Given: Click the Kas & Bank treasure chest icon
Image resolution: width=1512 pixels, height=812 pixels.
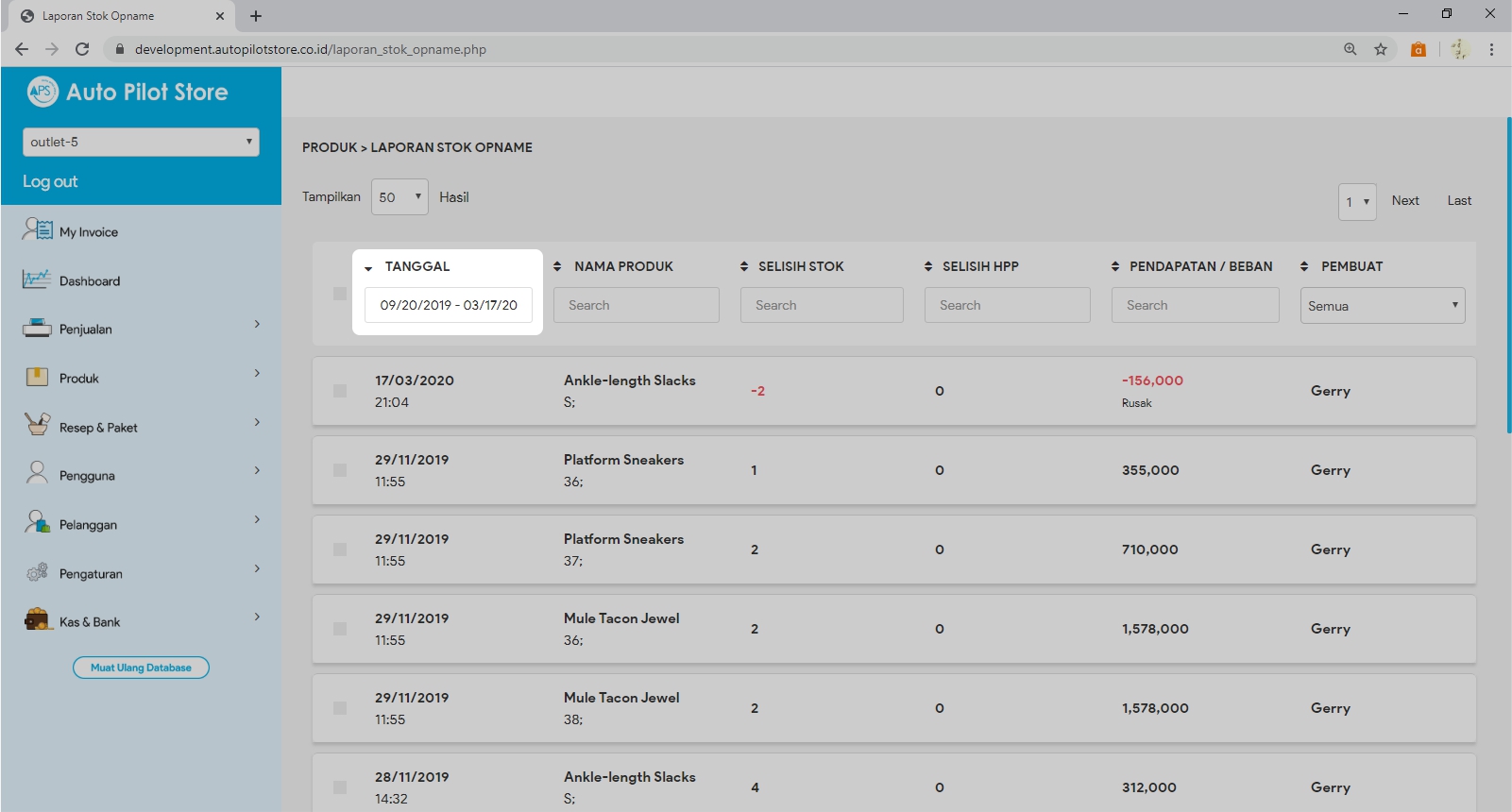Looking at the screenshot, I should click(37, 620).
